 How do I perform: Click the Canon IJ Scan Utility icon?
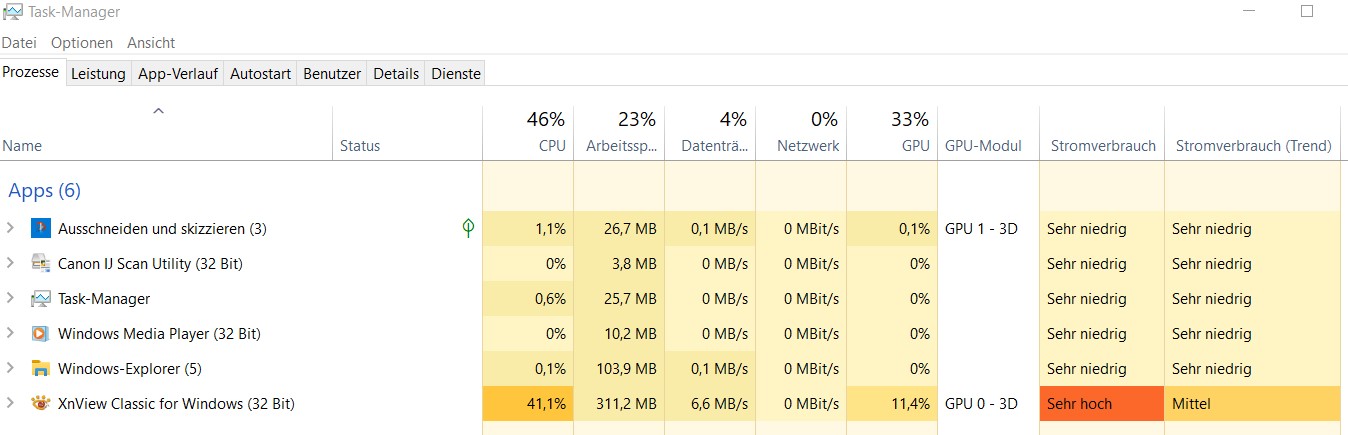pos(40,264)
